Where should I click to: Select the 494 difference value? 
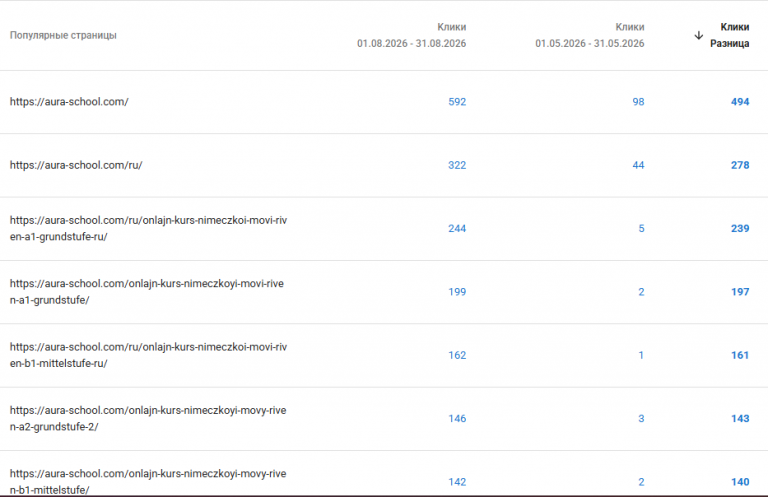[740, 102]
